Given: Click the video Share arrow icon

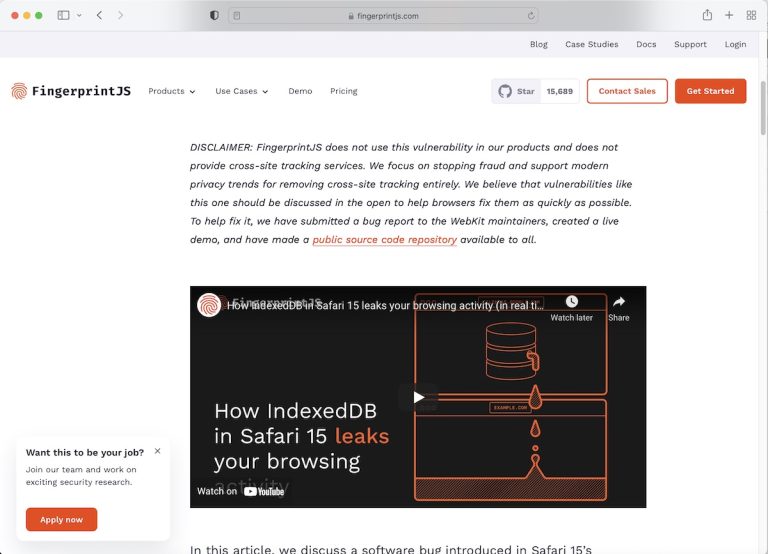Looking at the screenshot, I should coord(619,302).
